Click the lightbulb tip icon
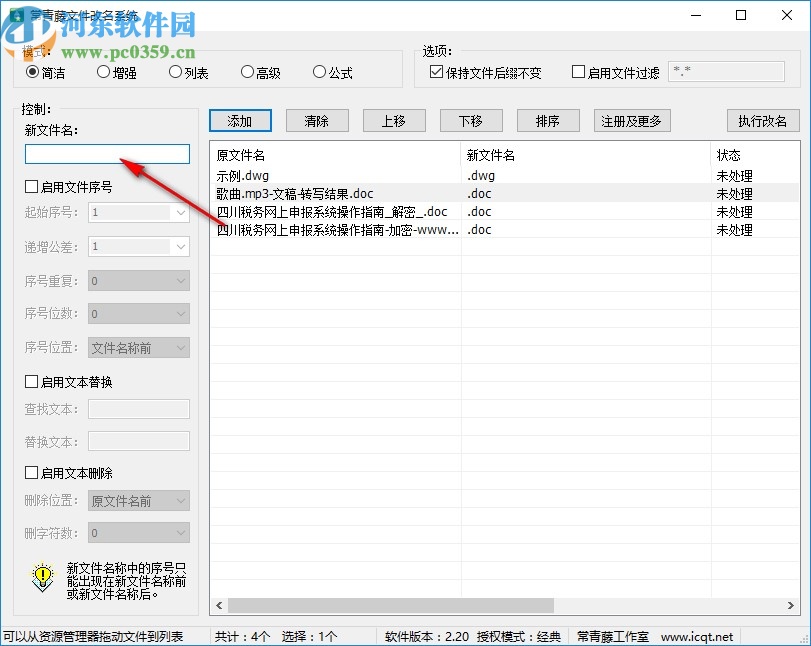The height and width of the screenshot is (646, 811). click(x=41, y=578)
